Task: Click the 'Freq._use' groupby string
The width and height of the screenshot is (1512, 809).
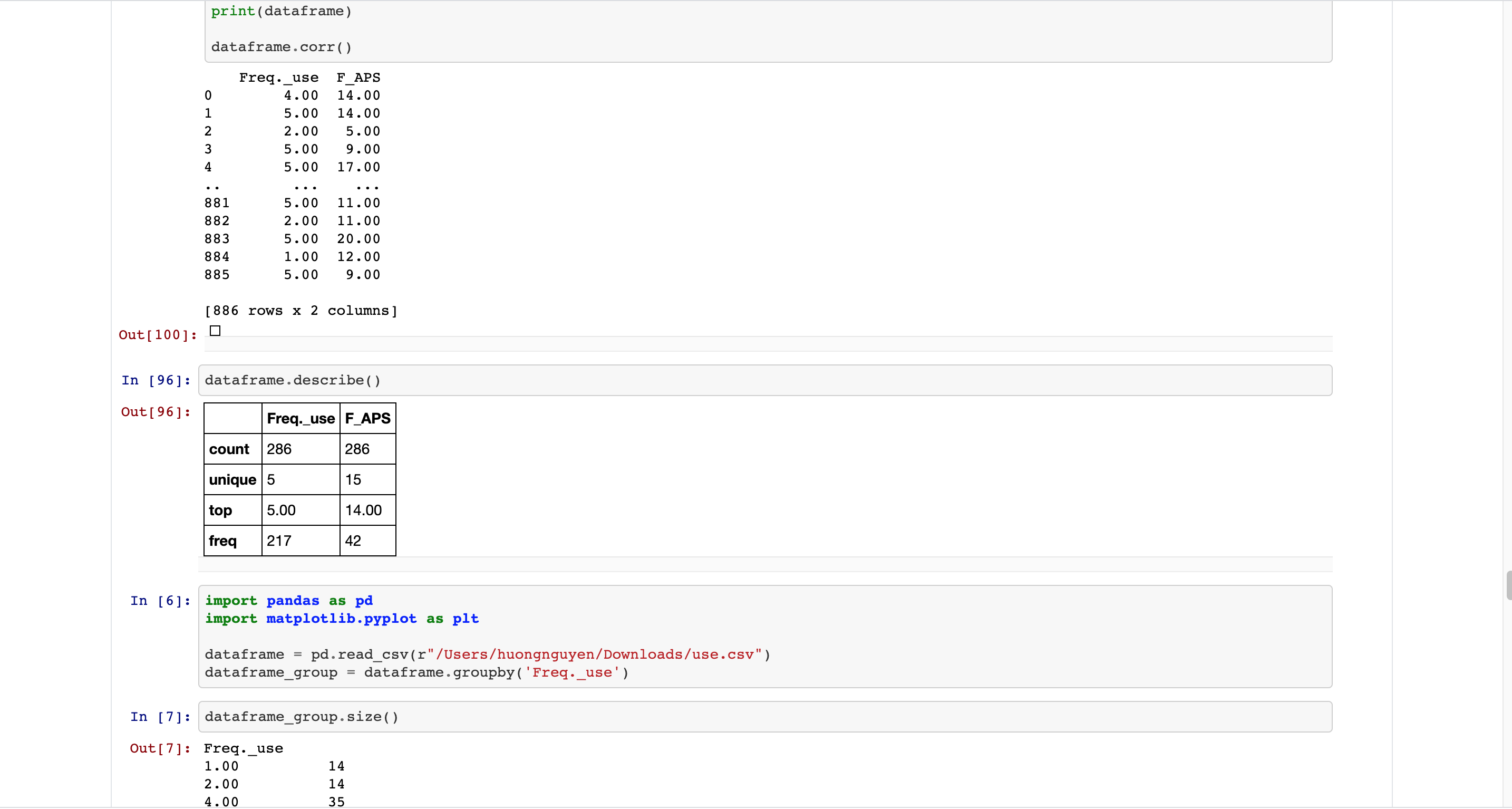Action: click(571, 673)
